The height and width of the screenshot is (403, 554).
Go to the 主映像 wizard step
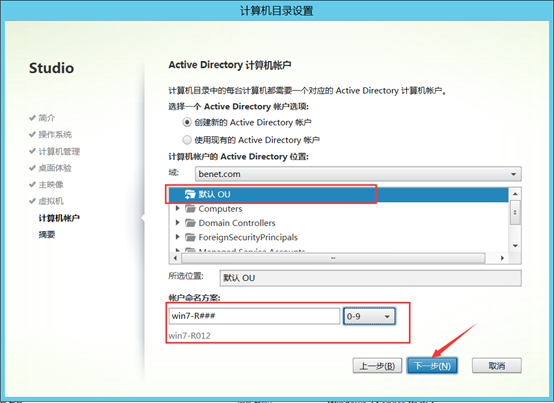51,184
